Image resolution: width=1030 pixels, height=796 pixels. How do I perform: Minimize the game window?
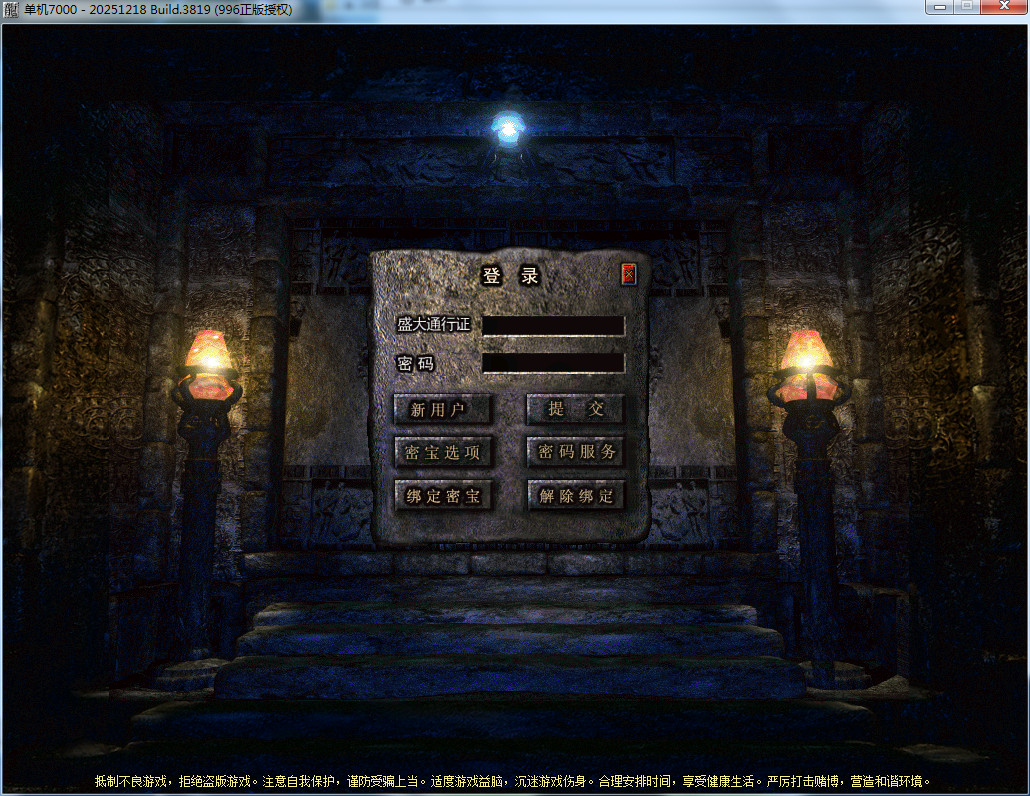[x=940, y=7]
